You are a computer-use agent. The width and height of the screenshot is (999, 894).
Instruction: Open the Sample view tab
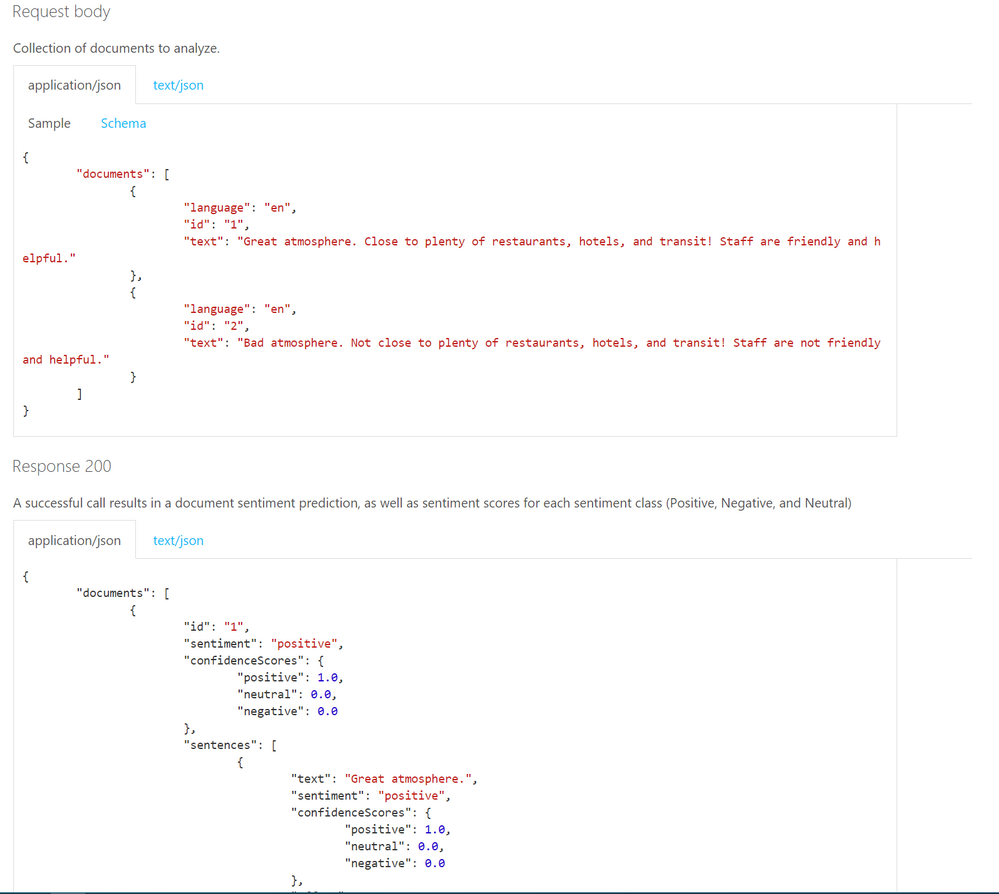[49, 124]
